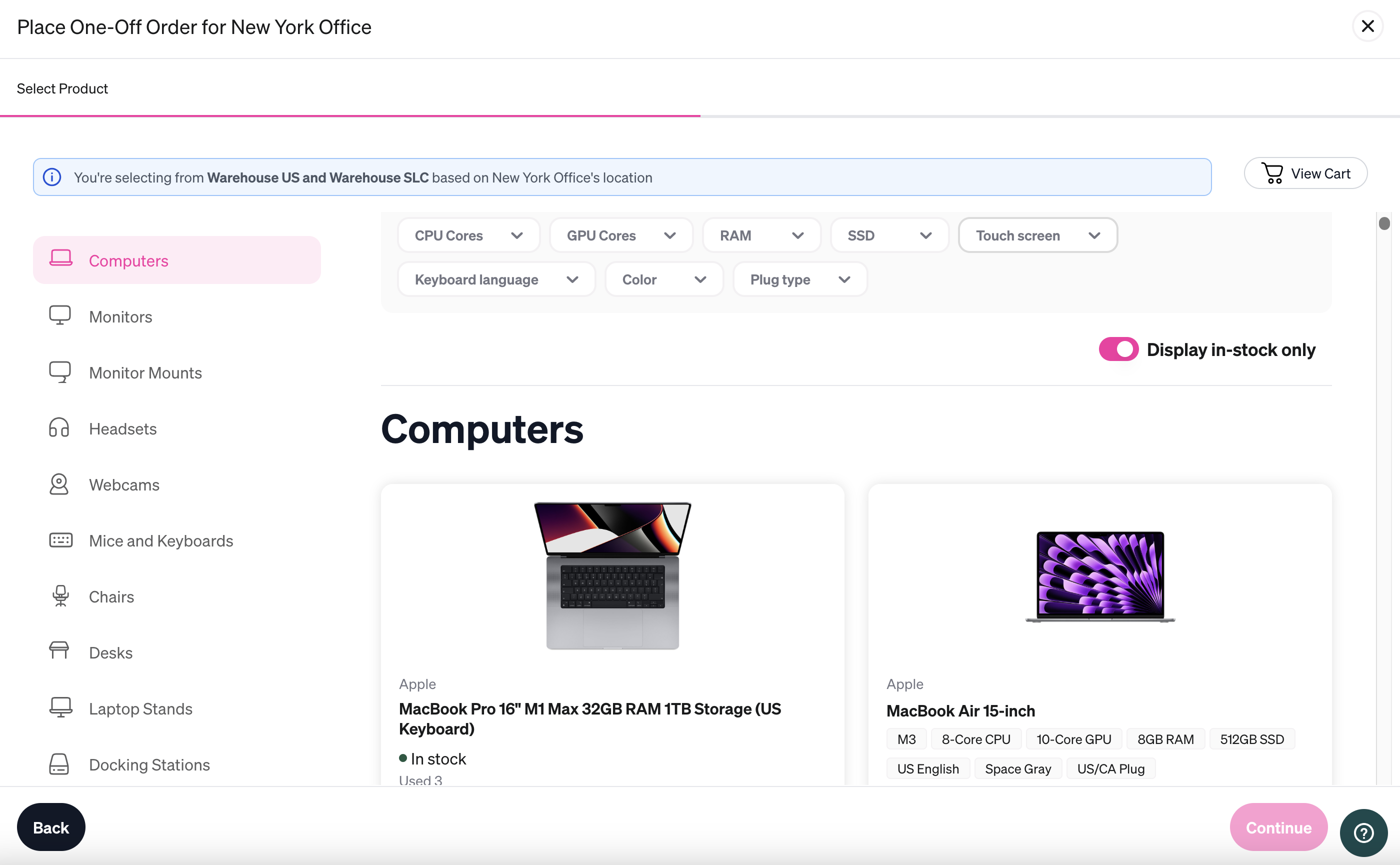Toggle Display in-stock only switch
The width and height of the screenshot is (1400, 865).
point(1118,349)
